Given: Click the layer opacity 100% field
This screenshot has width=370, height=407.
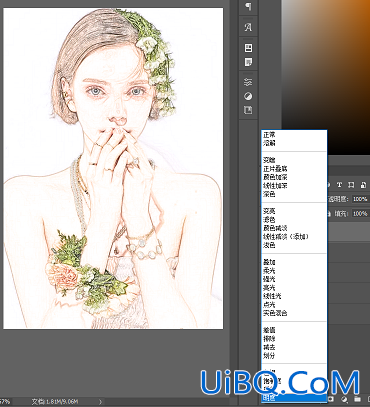Looking at the screenshot, I should pyautogui.click(x=360, y=199).
